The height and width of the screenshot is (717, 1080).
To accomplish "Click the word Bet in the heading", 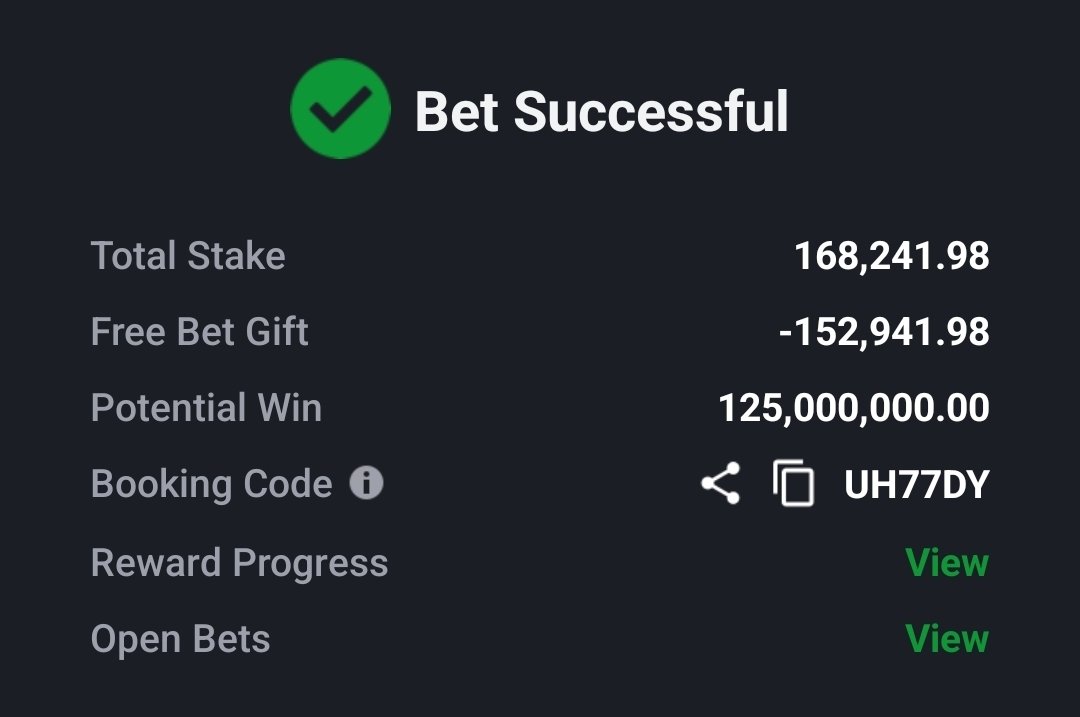I will pyautogui.click(x=457, y=112).
